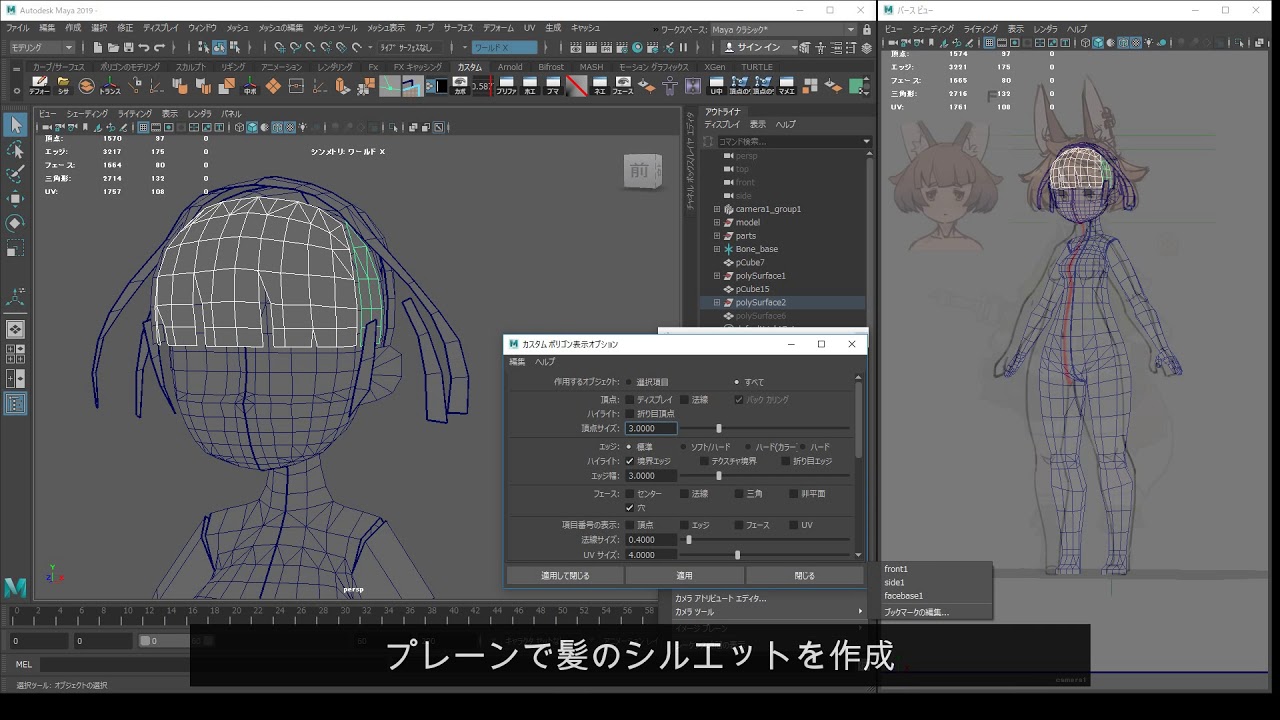This screenshot has width=1280, height=720.
Task: Switch to the Arnold shelf tab
Action: point(510,67)
